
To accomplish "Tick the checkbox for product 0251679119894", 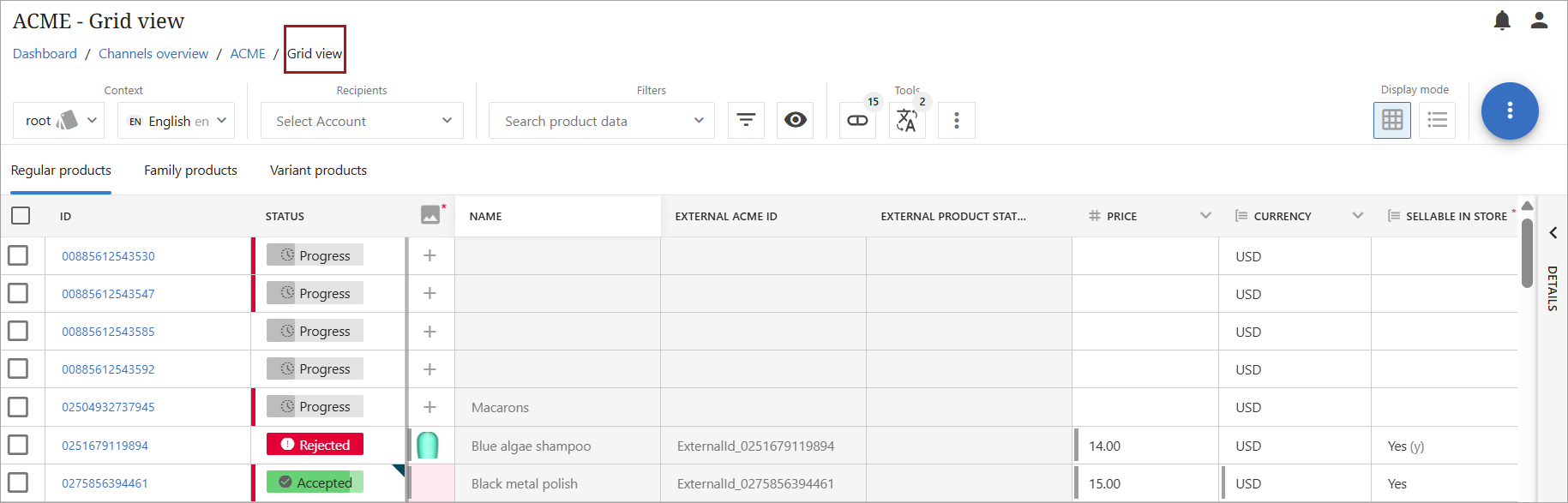I will click(x=18, y=445).
